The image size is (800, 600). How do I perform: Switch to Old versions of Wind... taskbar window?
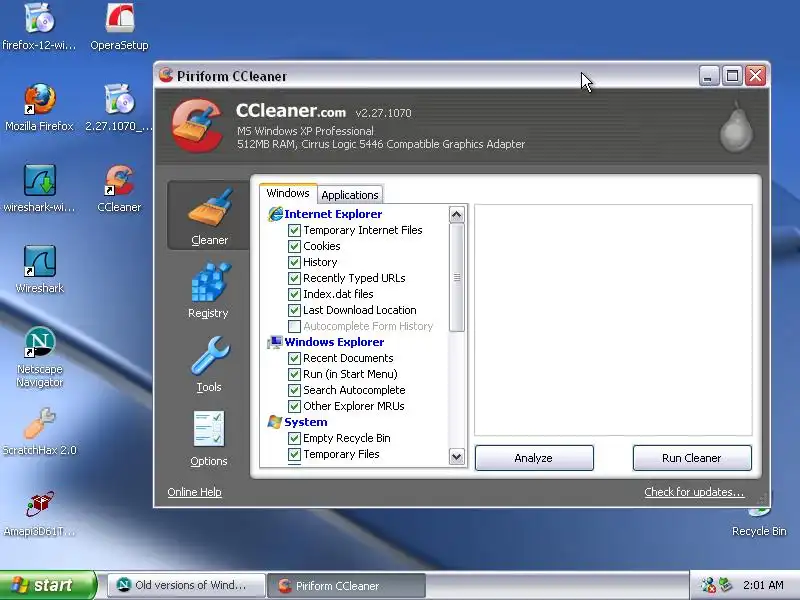point(187,585)
